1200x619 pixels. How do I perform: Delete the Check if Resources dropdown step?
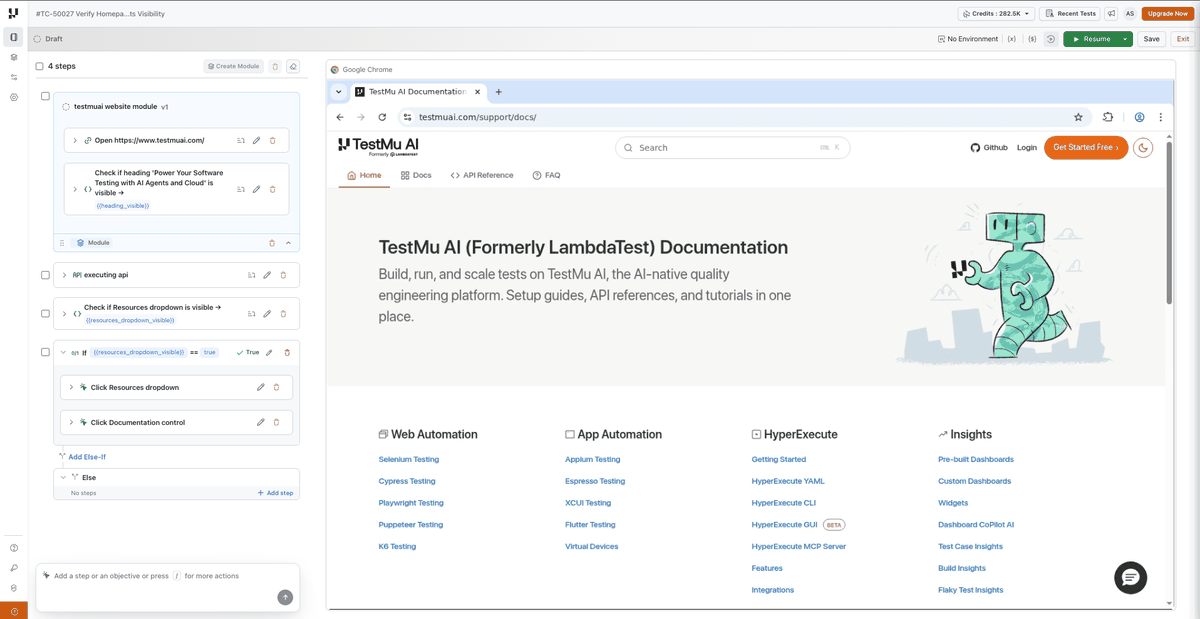283,314
